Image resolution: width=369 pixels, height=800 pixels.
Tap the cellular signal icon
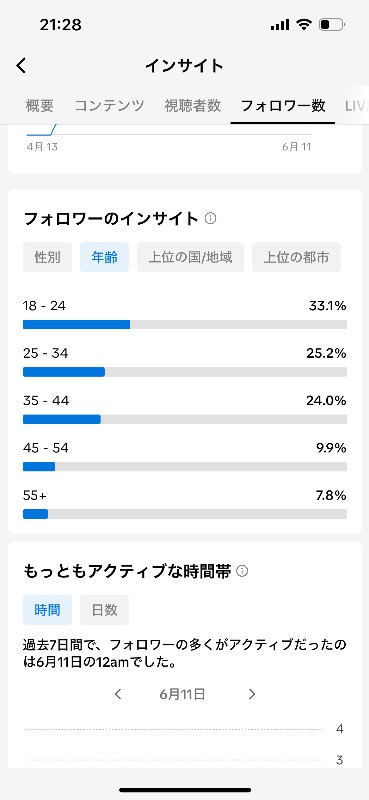pyautogui.click(x=280, y=25)
